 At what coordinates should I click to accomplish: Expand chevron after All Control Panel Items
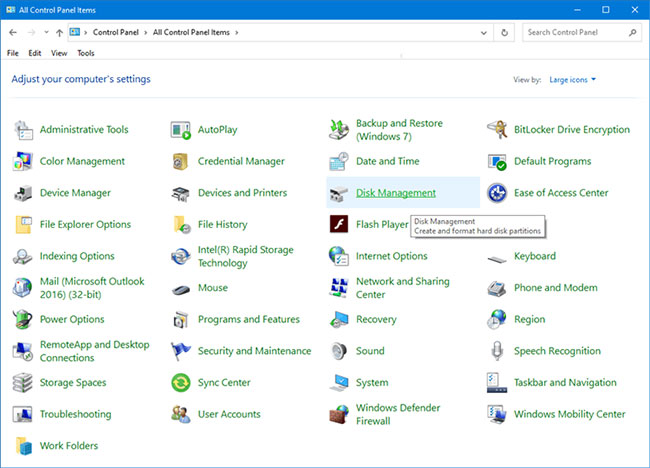coord(237,32)
